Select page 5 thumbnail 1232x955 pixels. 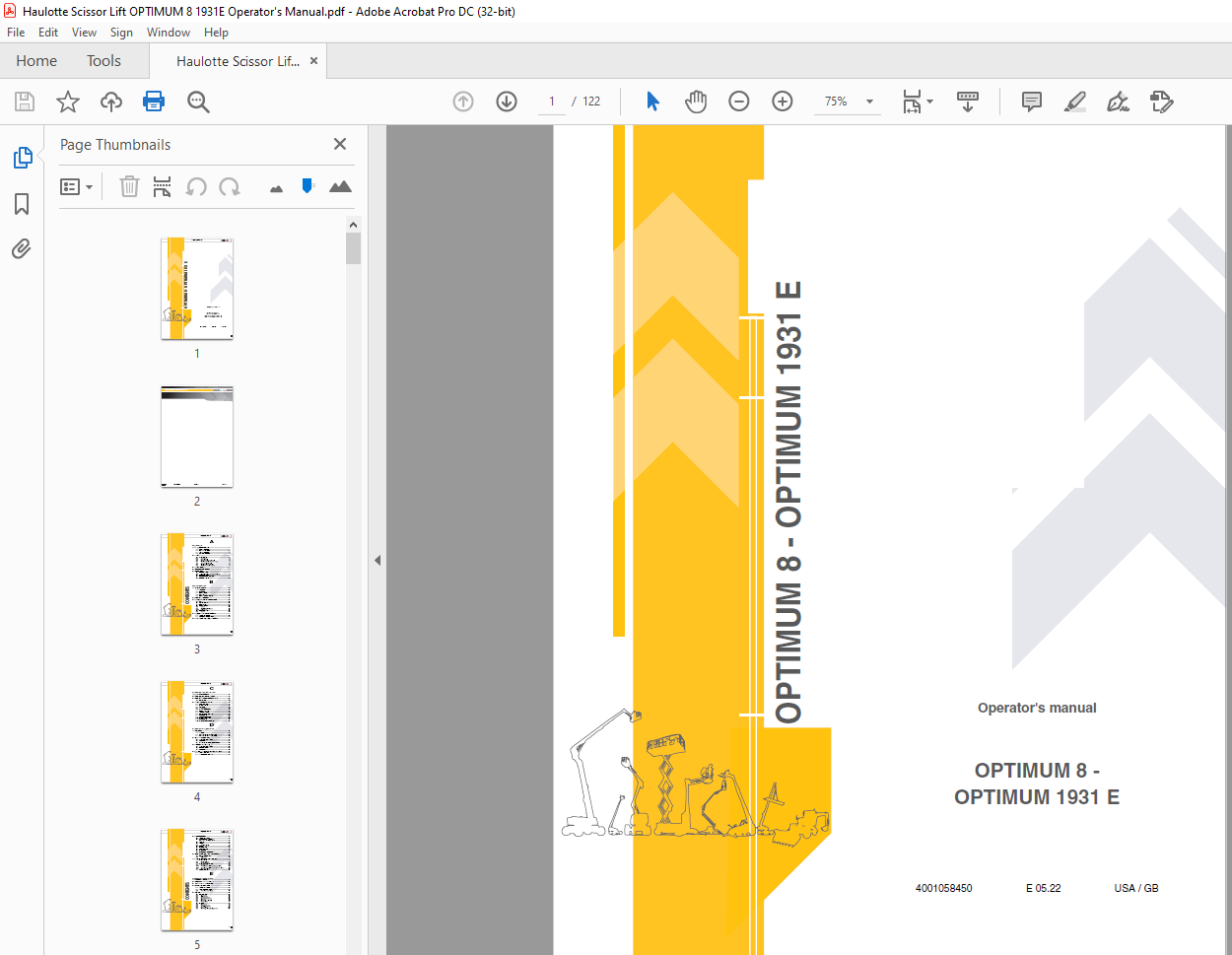pyautogui.click(x=197, y=880)
